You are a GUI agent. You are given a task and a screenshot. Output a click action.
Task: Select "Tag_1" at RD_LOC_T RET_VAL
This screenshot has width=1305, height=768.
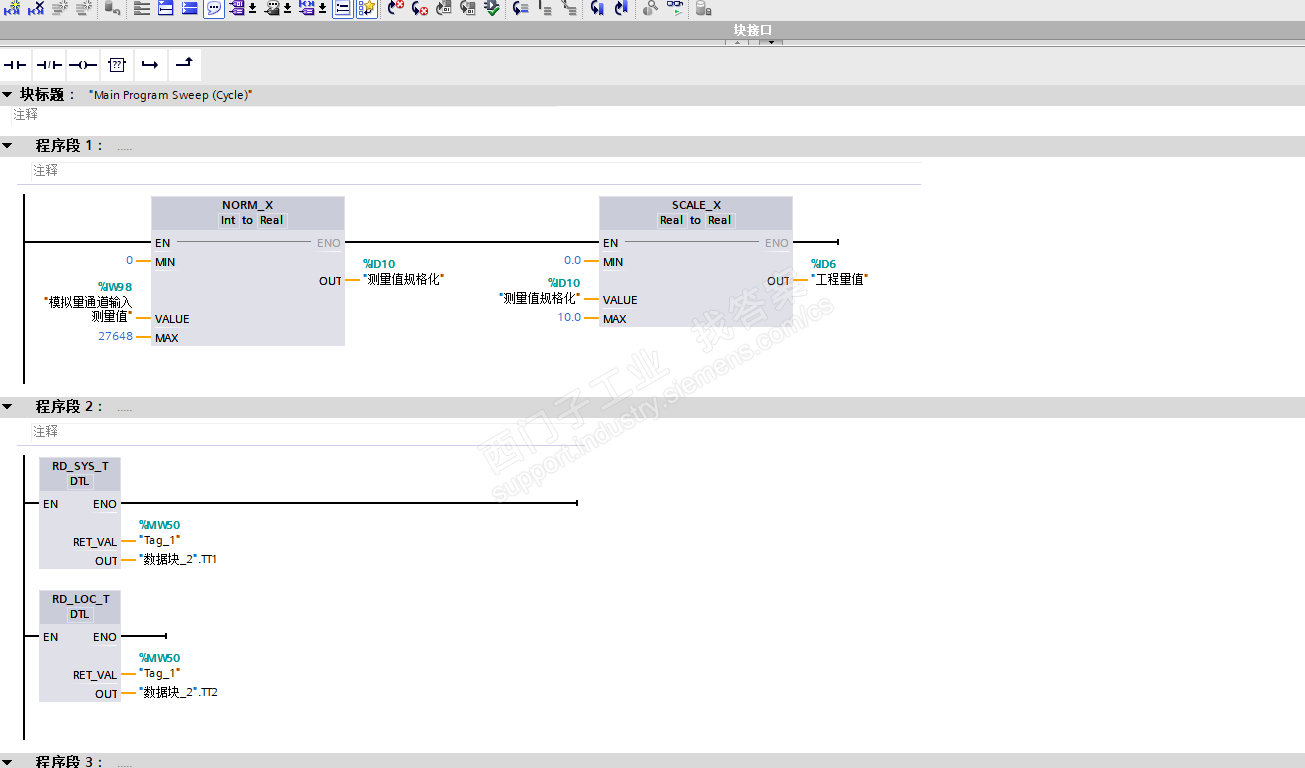[x=159, y=674]
